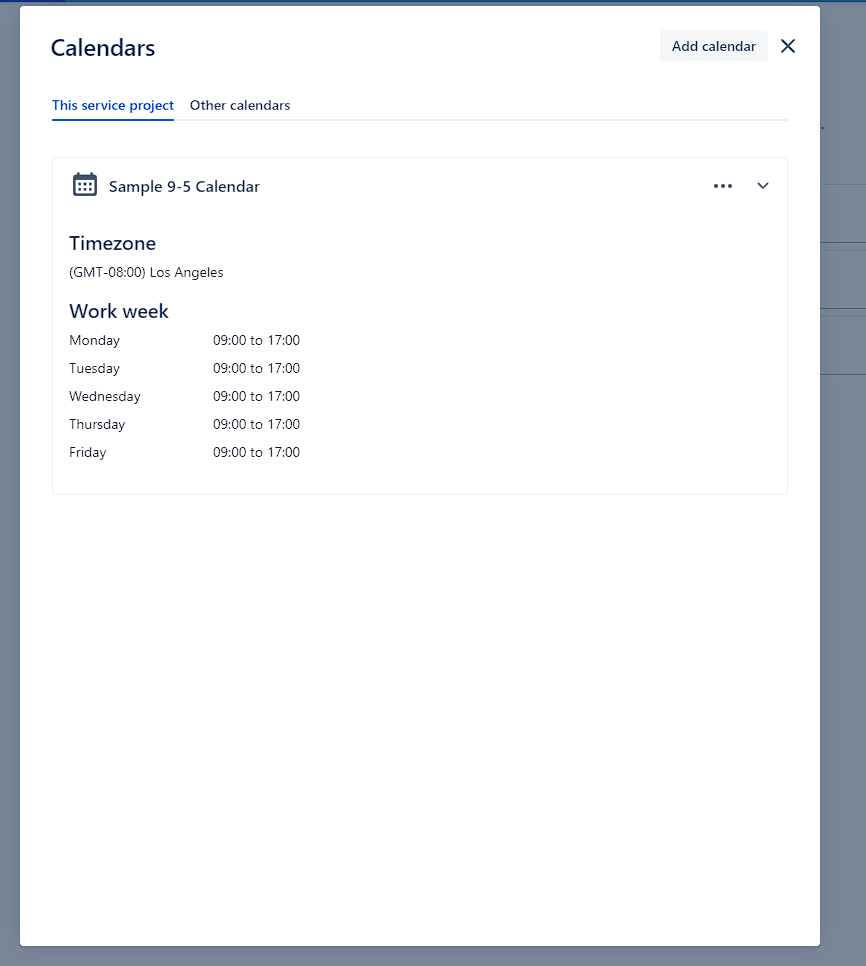Click the Monday 09:00 to 17:00 hours

pyautogui.click(x=256, y=340)
